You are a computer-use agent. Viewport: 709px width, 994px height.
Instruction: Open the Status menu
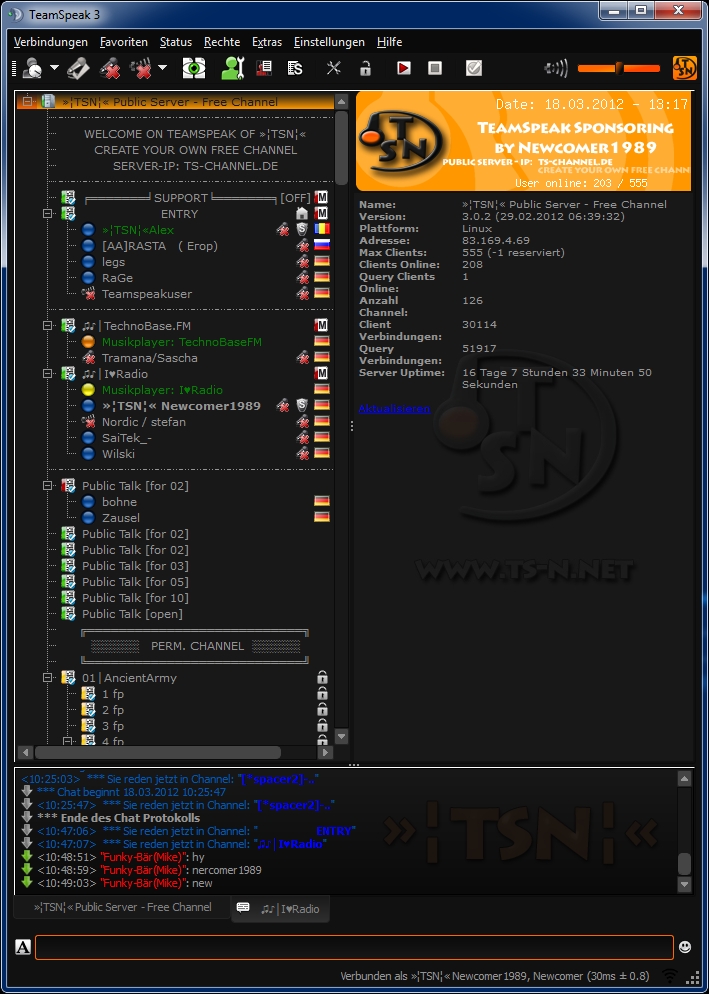[x=176, y=42]
